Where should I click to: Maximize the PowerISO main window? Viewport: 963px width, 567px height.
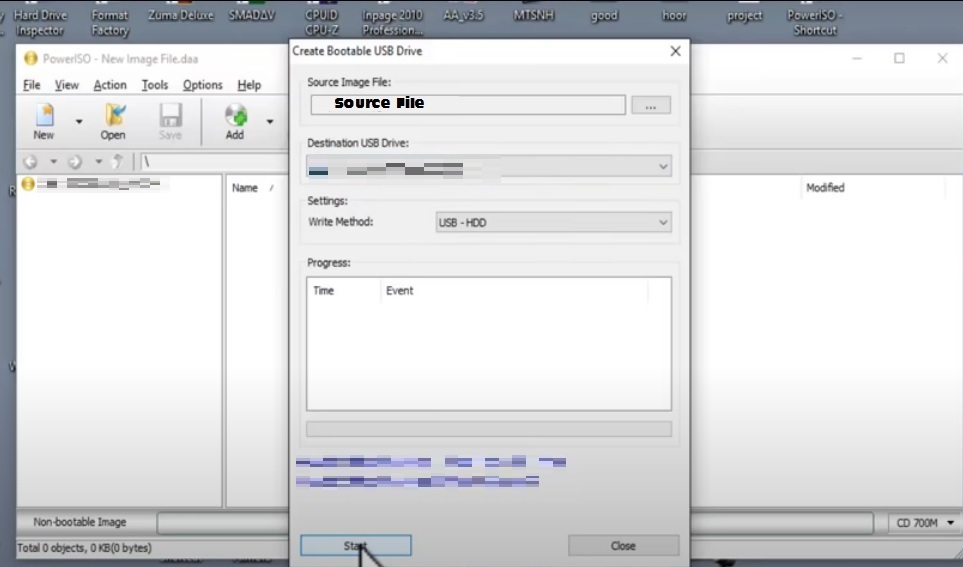[x=899, y=58]
